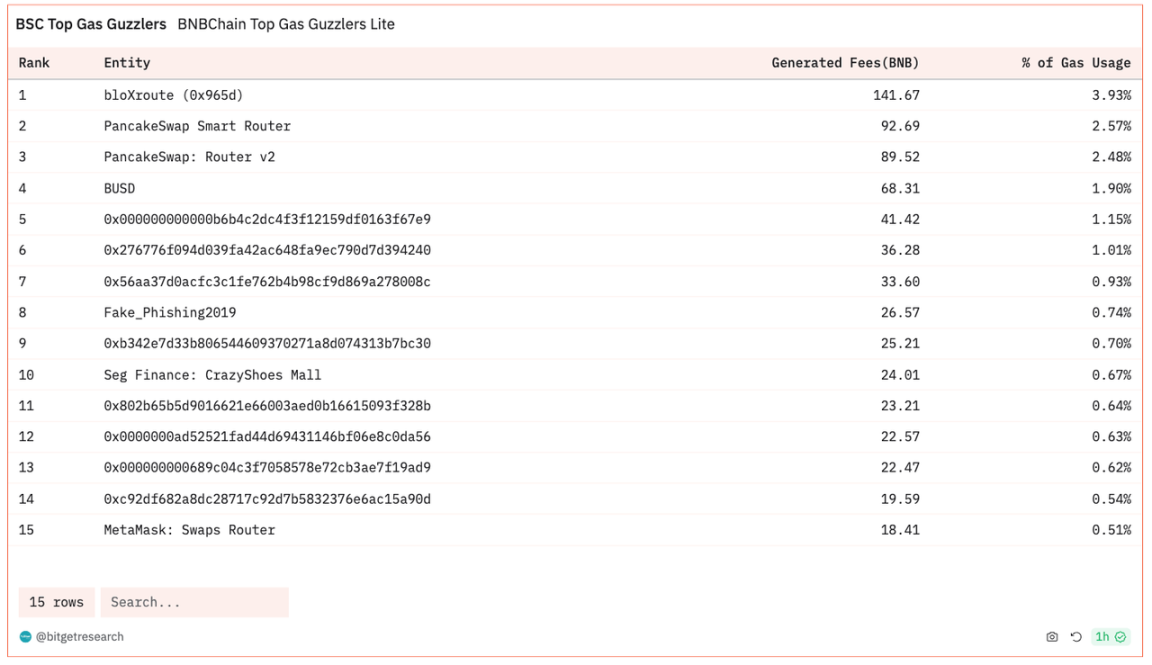
Task: Select the Fake_Phishing2019 entity cell
Action: (x=170, y=312)
